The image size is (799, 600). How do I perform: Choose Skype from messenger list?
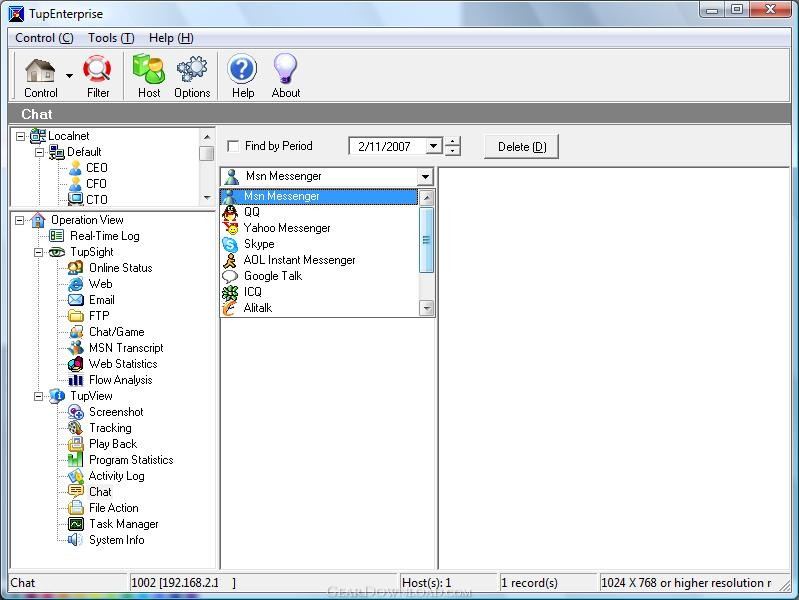tap(319, 244)
